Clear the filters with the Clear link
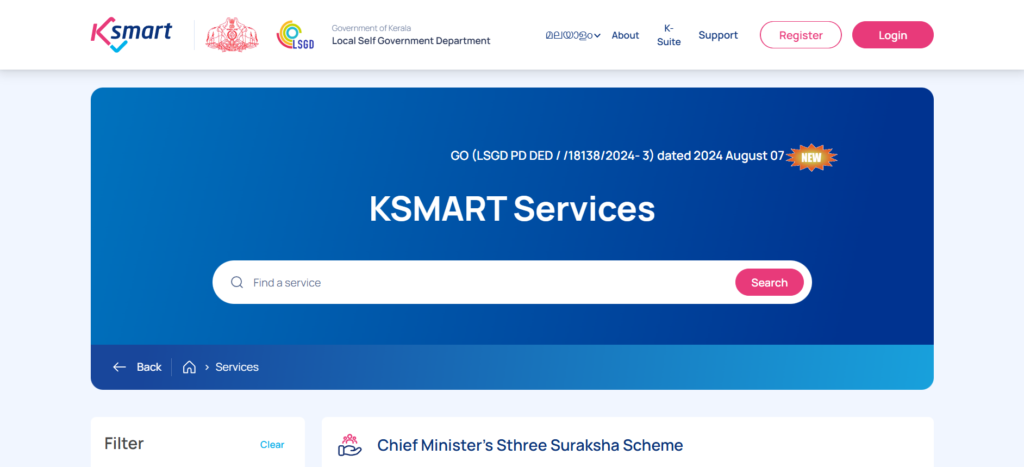Viewport: 1024px width, 467px height. pos(272,445)
